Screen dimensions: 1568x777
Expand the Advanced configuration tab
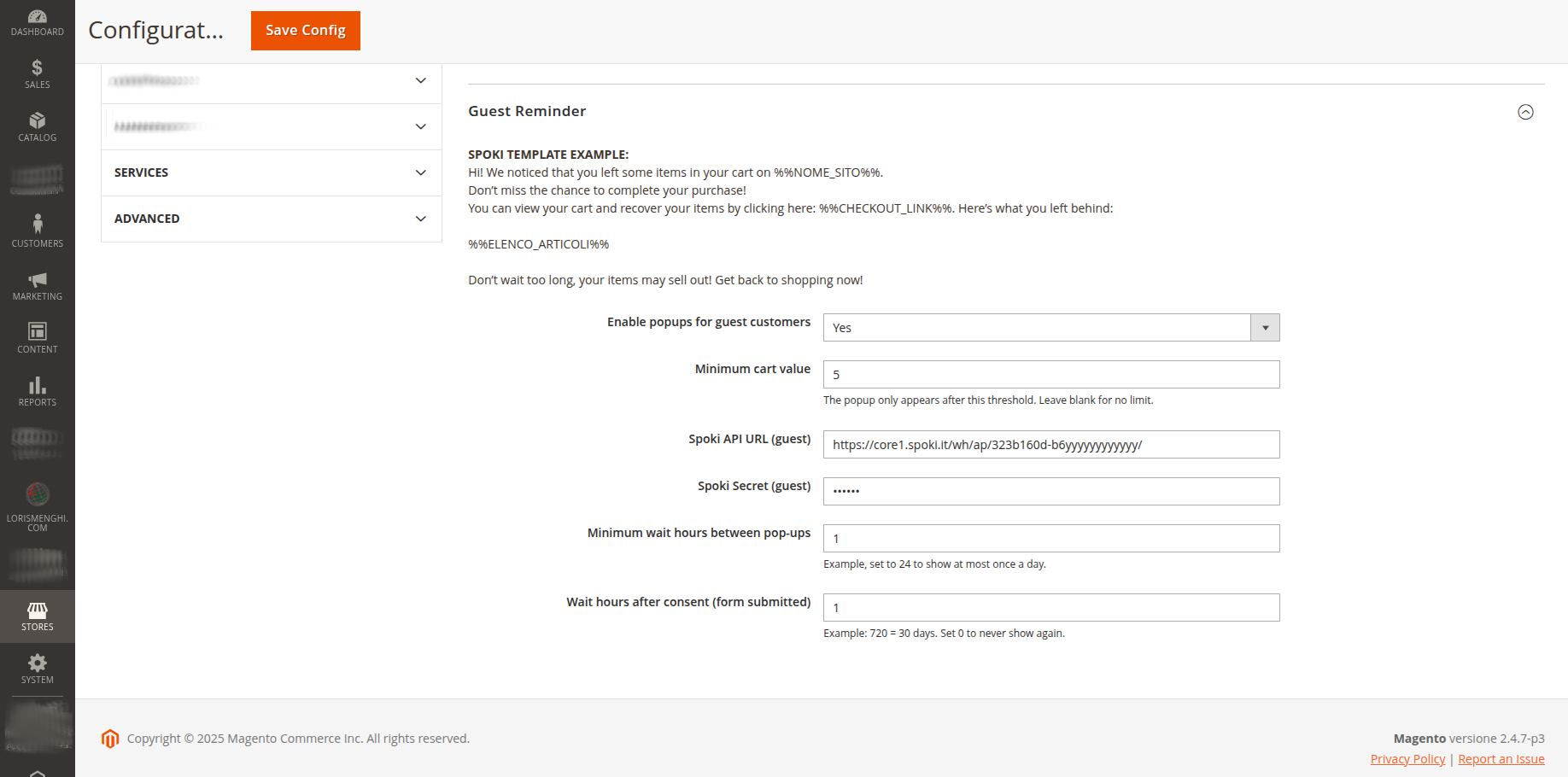pos(271,219)
